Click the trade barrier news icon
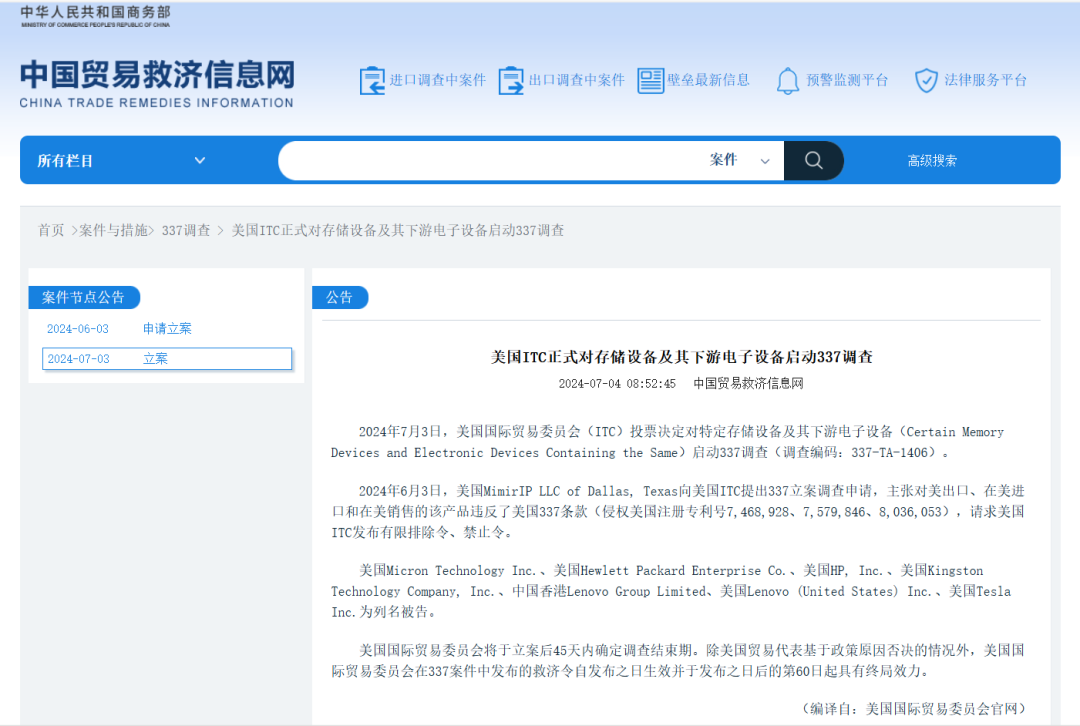Image resolution: width=1080 pixels, height=726 pixels. [x=650, y=81]
